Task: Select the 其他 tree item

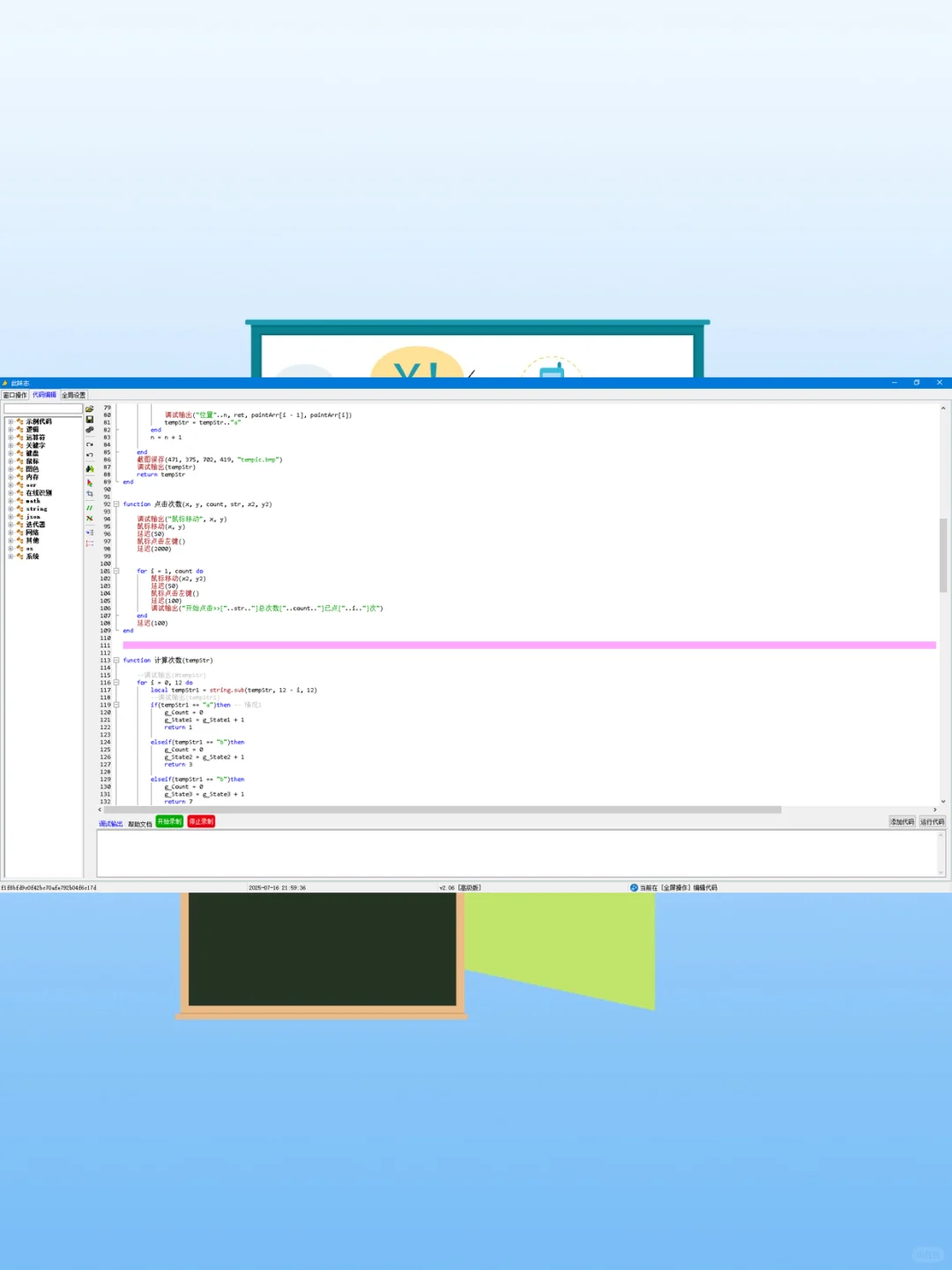Action: coord(33,541)
